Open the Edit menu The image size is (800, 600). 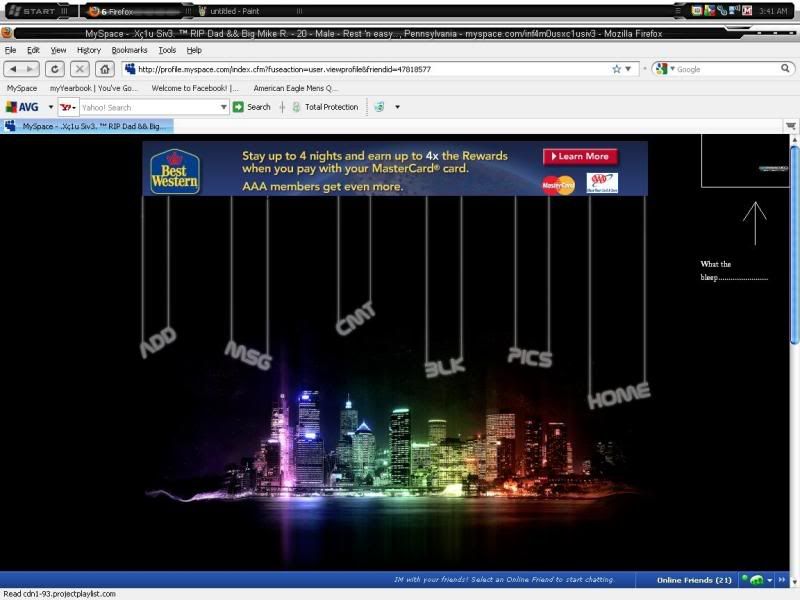[x=33, y=50]
